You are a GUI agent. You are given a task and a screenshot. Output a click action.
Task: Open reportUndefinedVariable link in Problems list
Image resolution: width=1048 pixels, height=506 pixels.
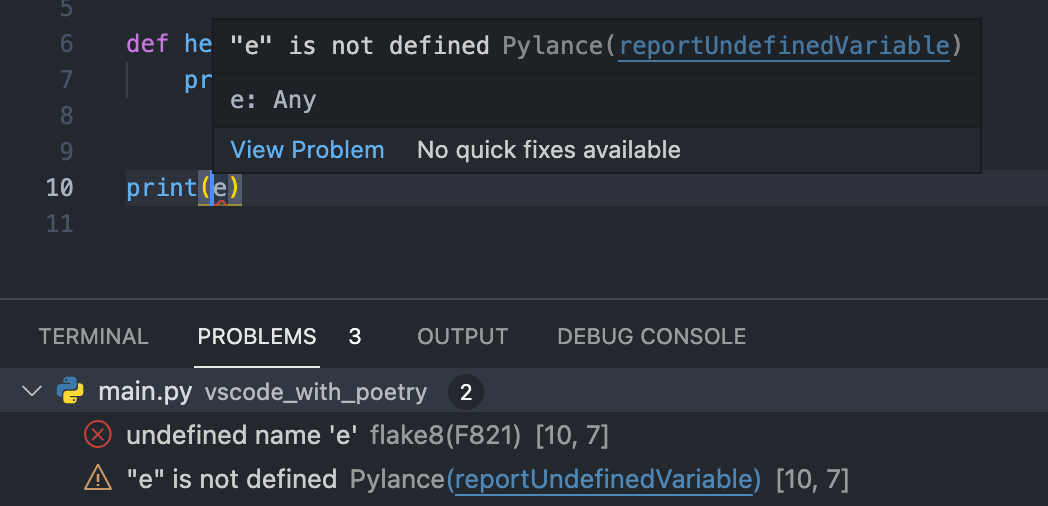604,479
